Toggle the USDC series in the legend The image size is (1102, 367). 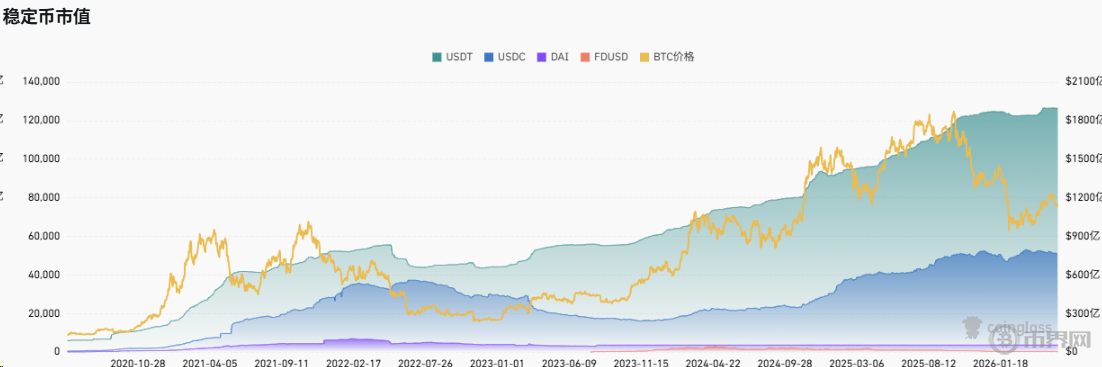[505, 57]
